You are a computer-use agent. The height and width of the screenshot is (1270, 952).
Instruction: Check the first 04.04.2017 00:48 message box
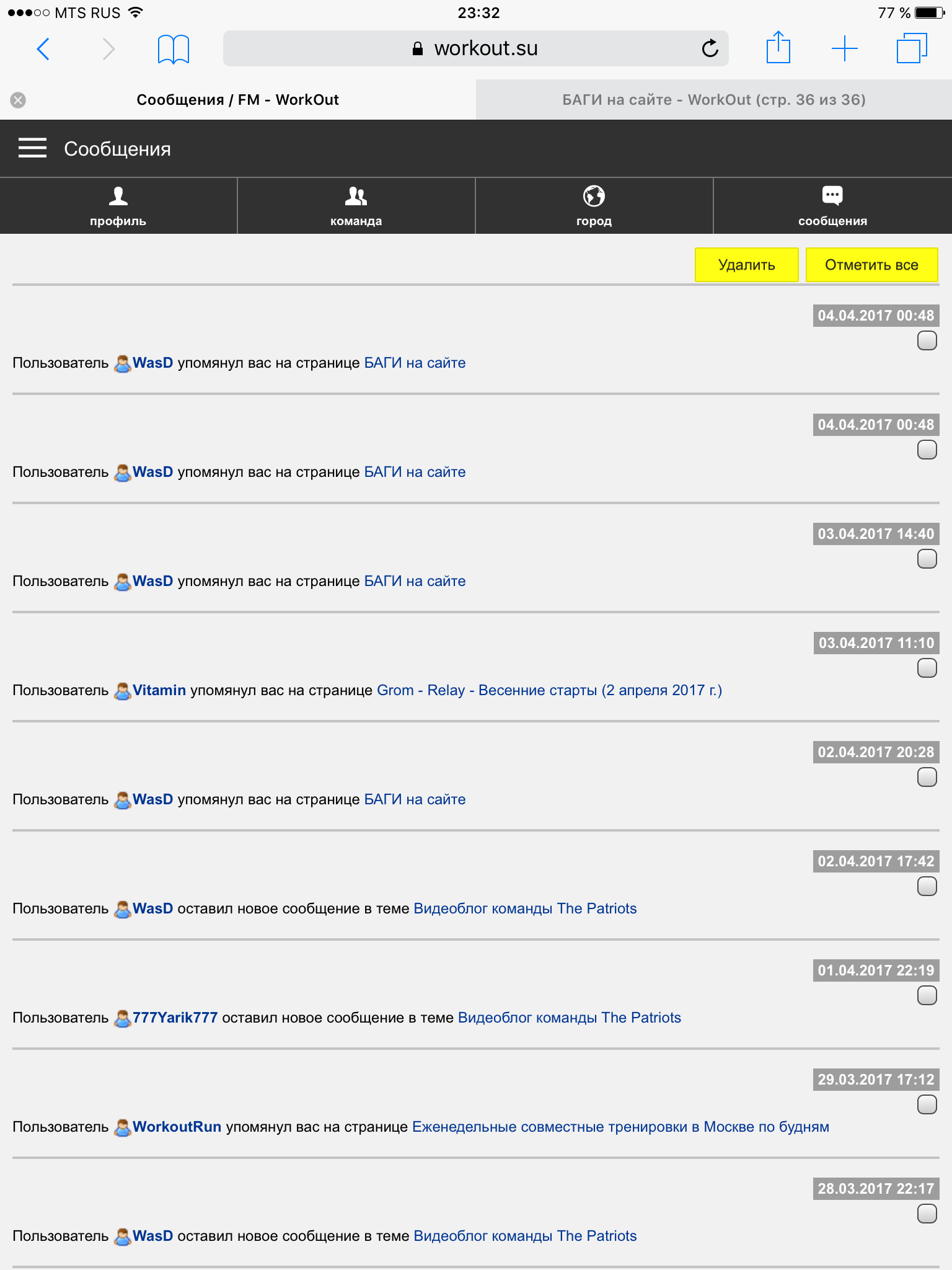coord(927,340)
